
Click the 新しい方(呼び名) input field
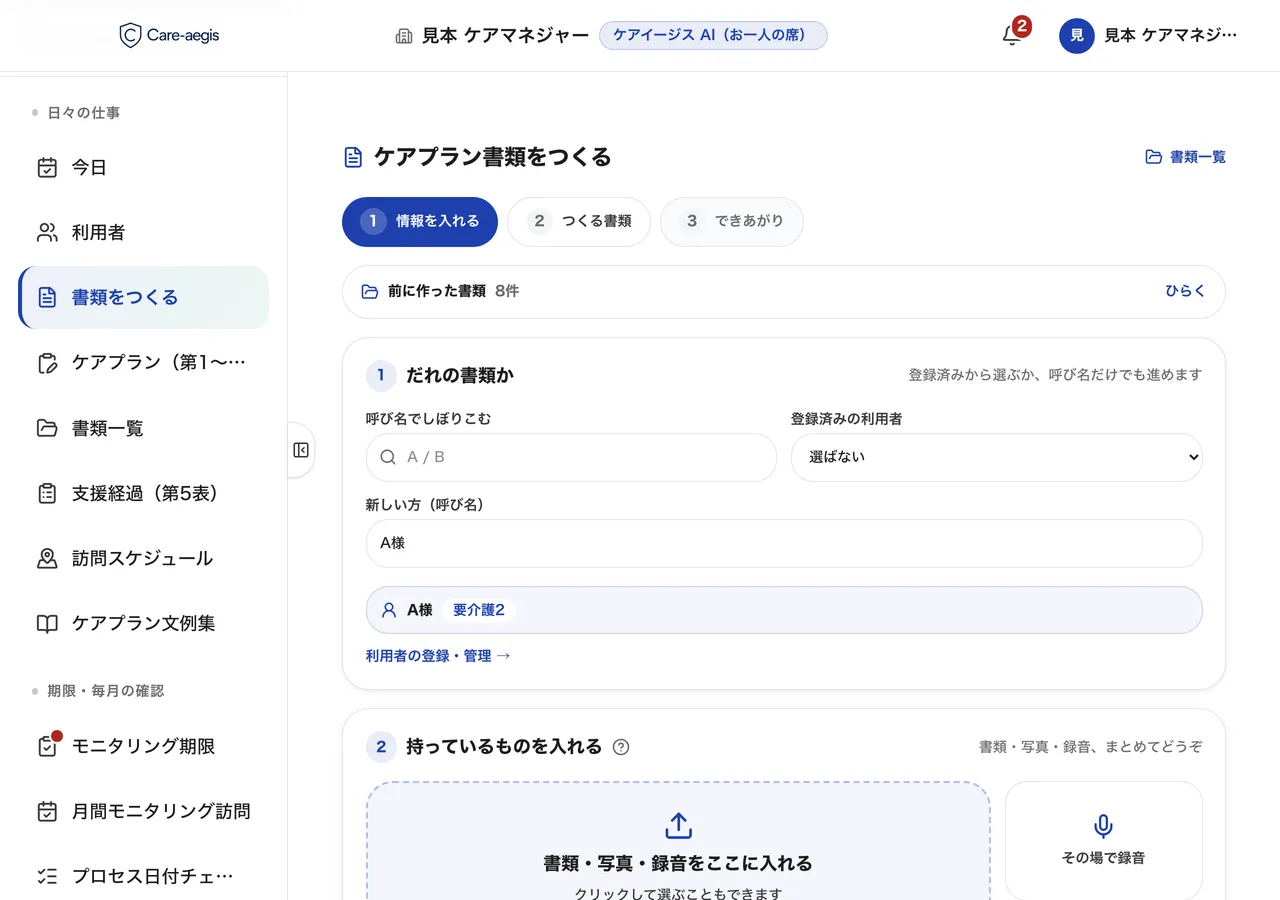784,543
